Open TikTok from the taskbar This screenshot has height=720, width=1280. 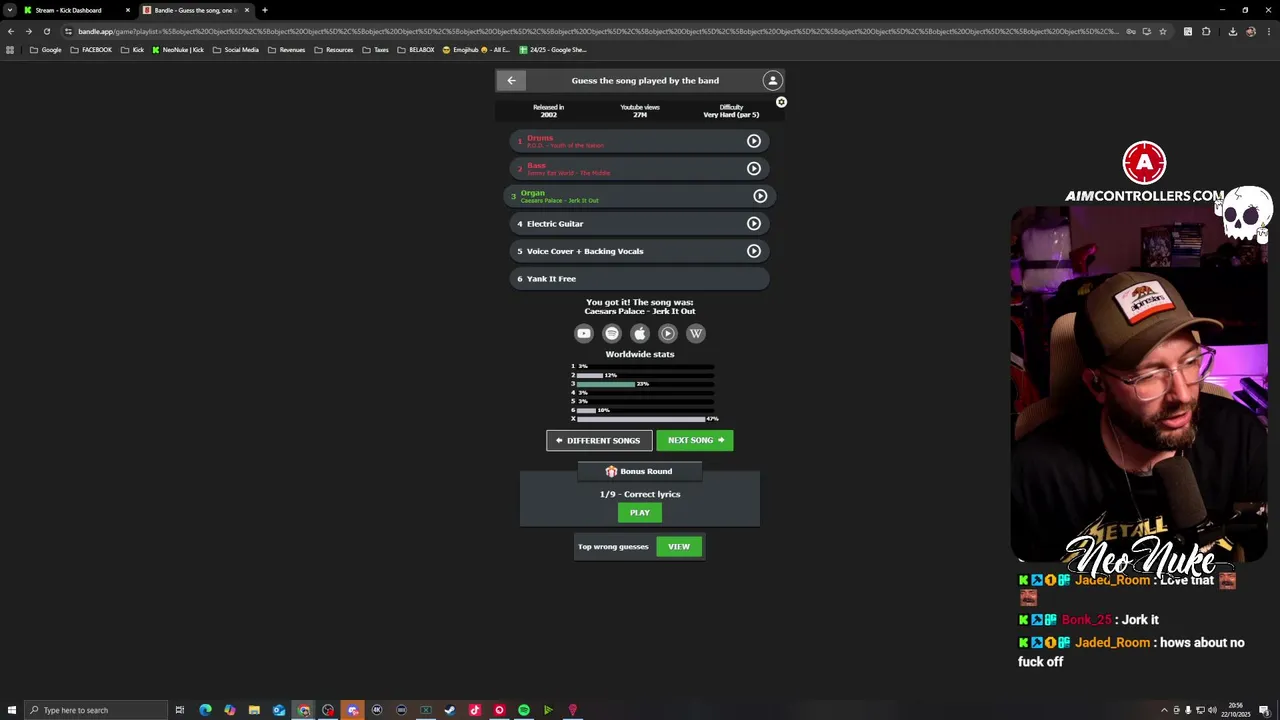[x=475, y=710]
